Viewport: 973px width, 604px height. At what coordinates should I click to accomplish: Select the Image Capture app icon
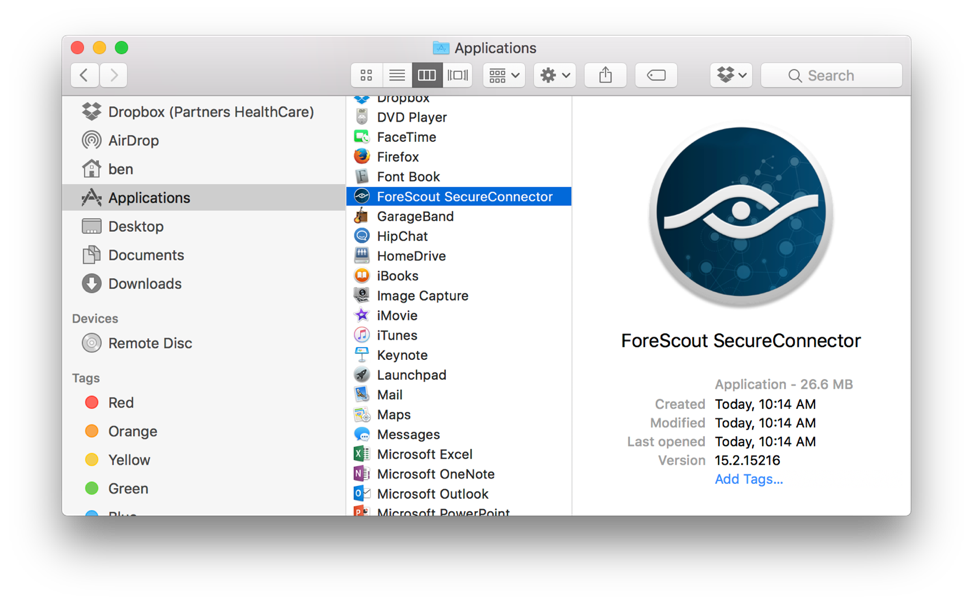click(x=362, y=295)
